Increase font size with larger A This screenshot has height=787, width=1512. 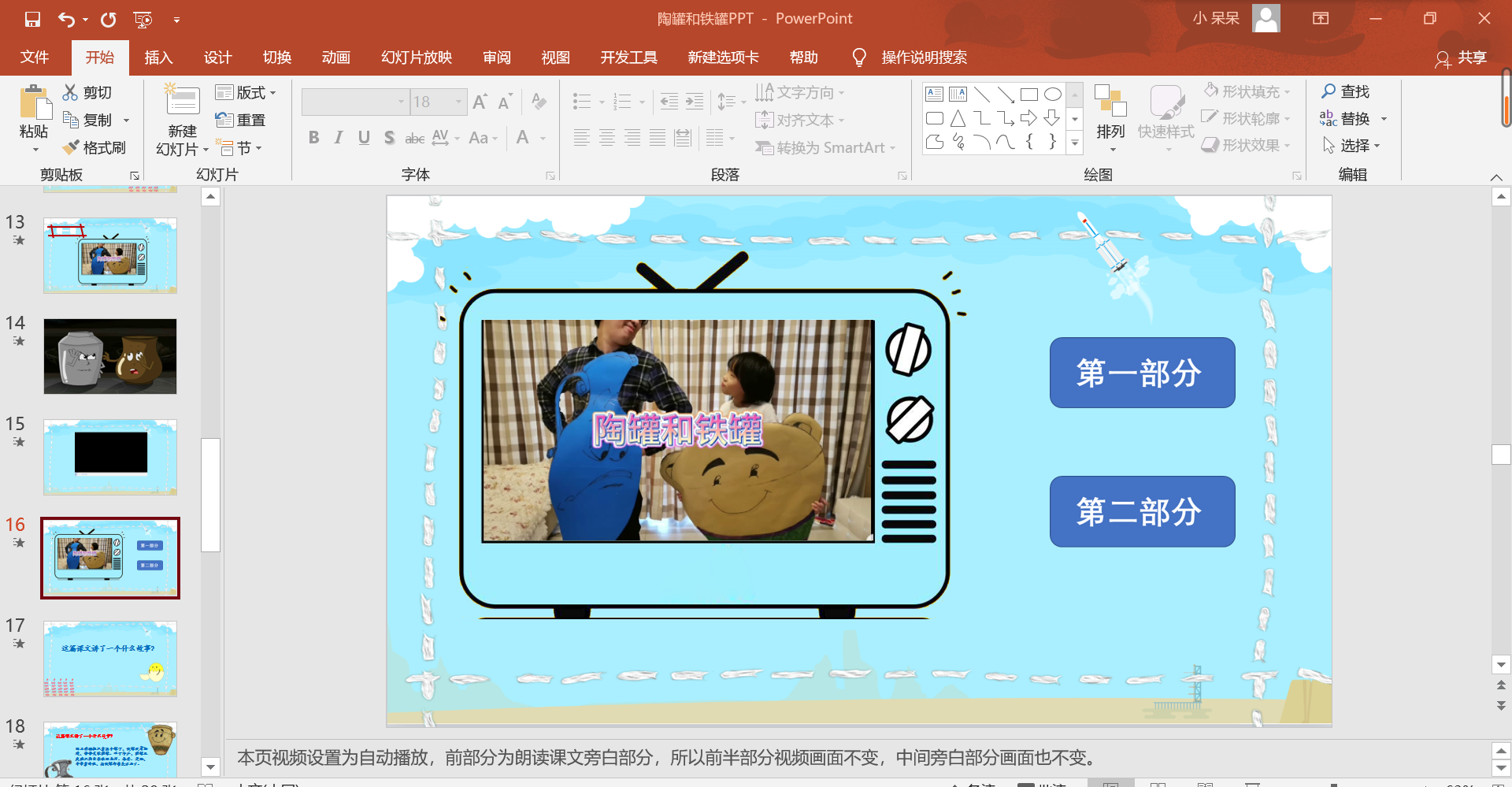coord(480,102)
